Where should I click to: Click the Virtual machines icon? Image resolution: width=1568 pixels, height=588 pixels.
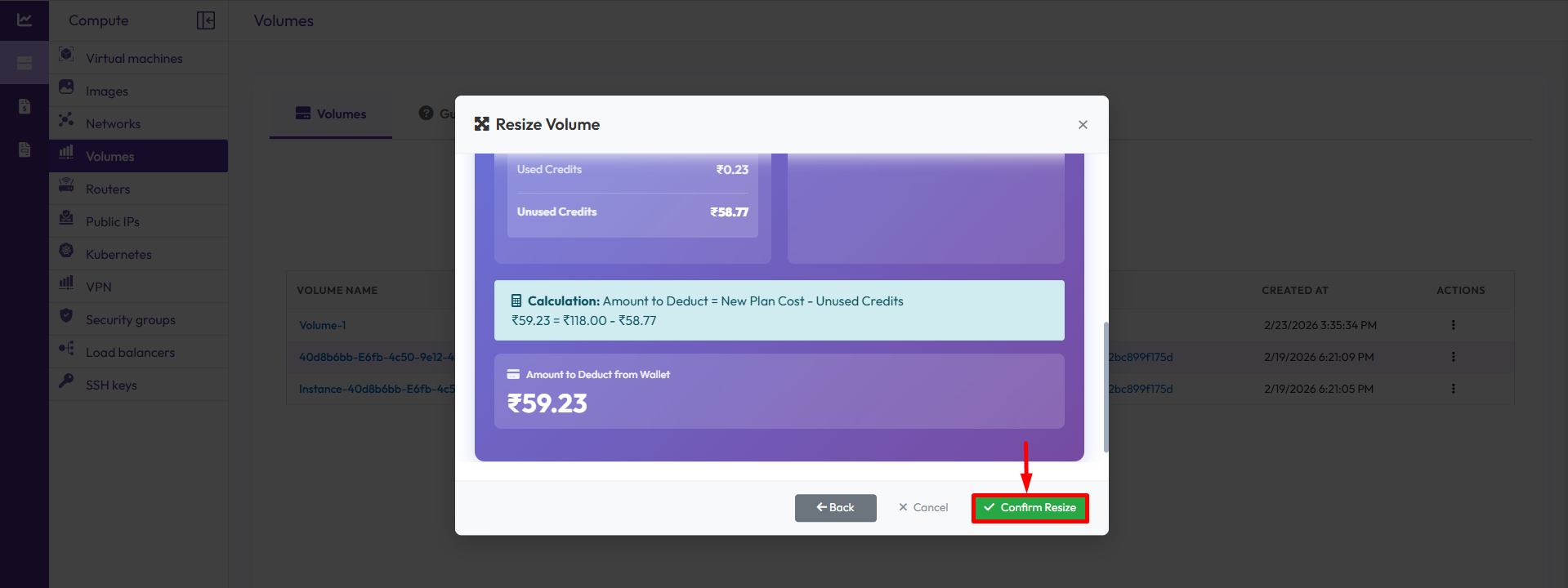tap(67, 56)
